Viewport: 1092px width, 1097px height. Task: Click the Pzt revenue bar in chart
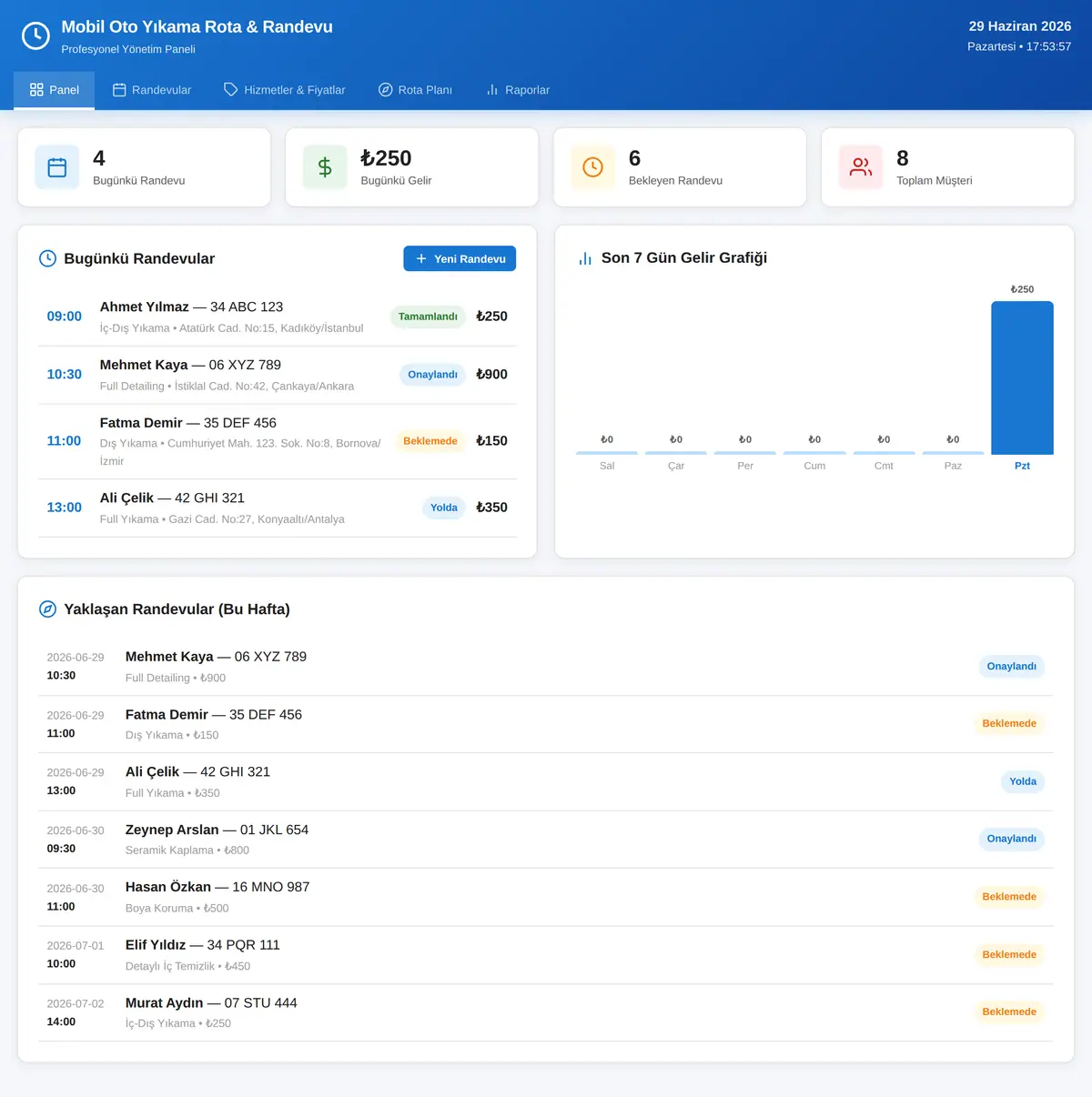click(x=1022, y=377)
